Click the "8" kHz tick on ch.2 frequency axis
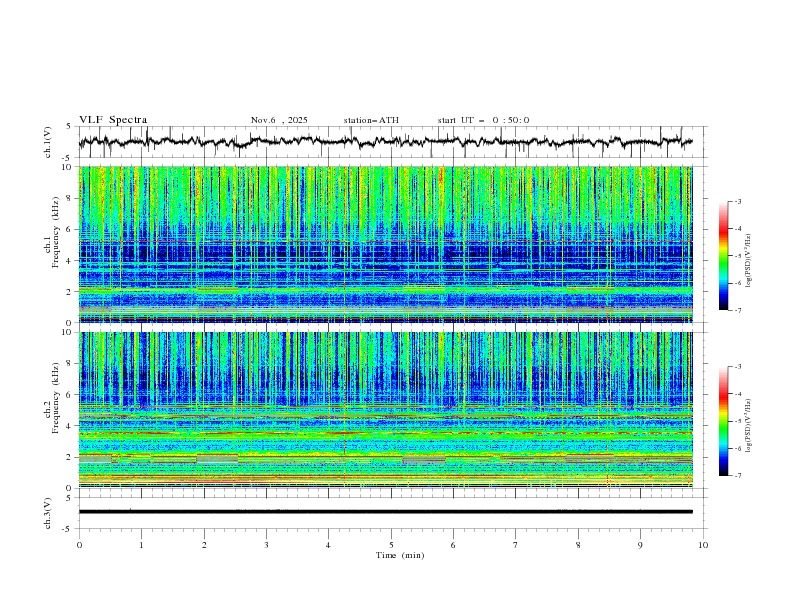Screen dimensions: 792x612 point(69,364)
